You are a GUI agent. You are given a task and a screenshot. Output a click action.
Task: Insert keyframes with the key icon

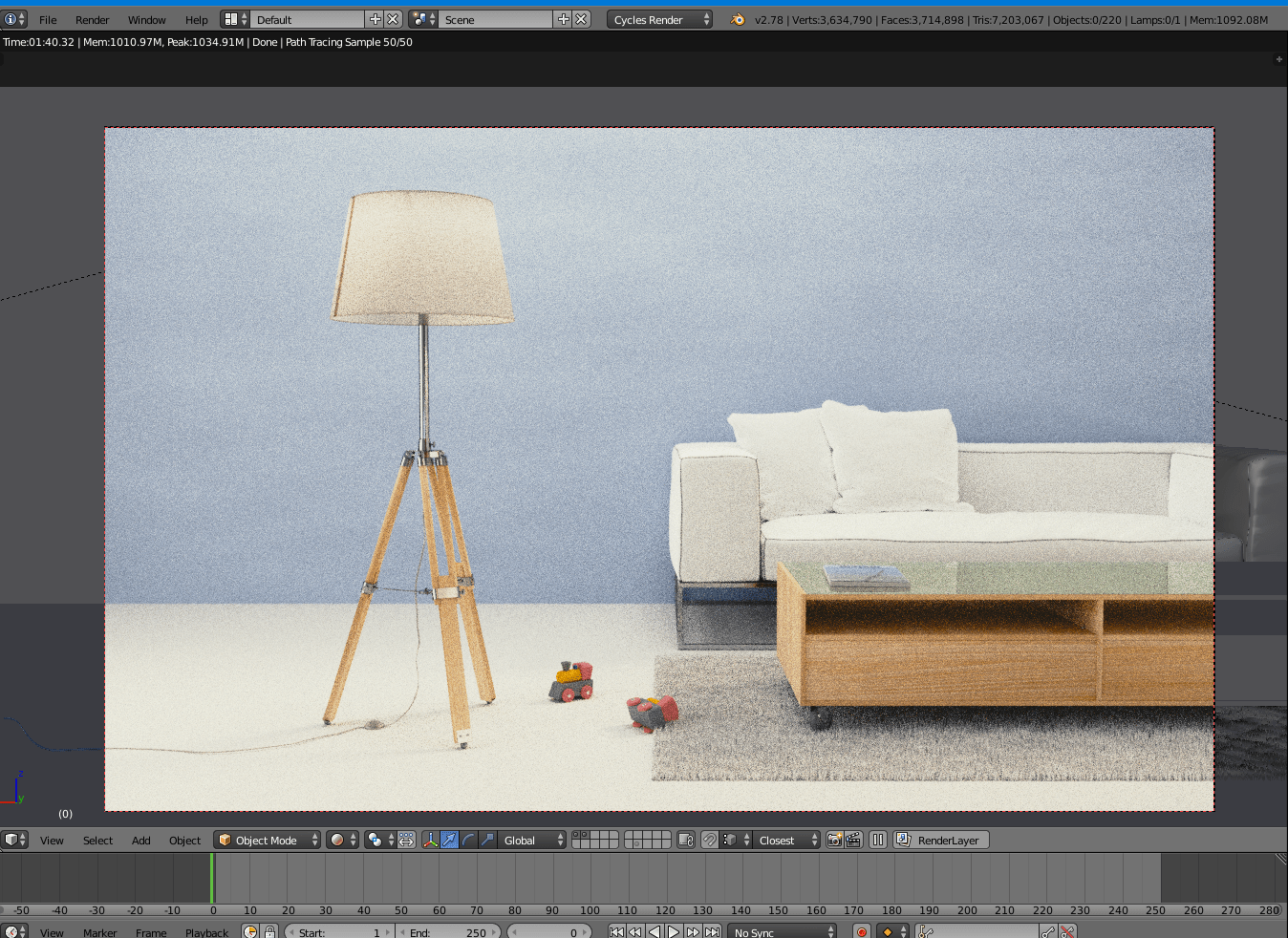tap(1049, 932)
